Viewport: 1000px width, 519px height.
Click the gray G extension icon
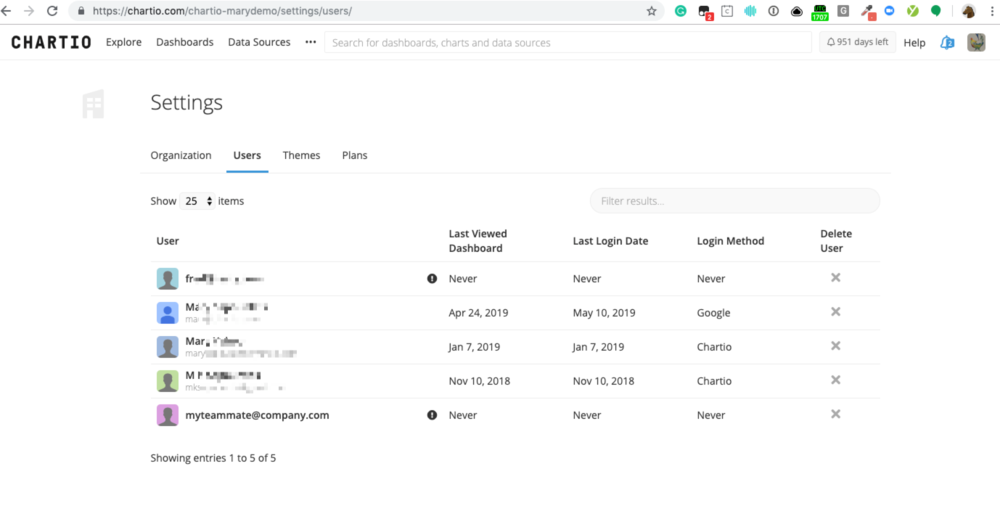point(843,11)
